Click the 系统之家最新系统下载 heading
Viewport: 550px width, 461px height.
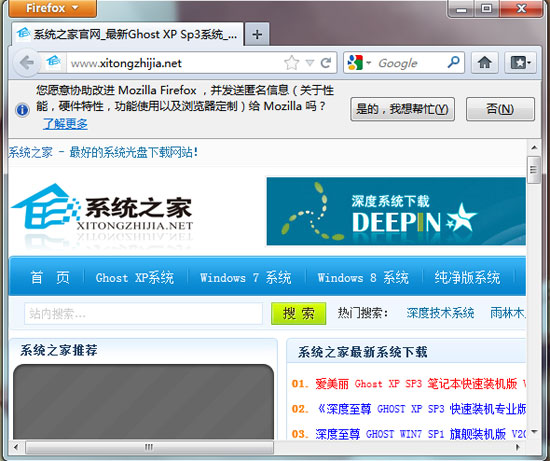point(363,352)
